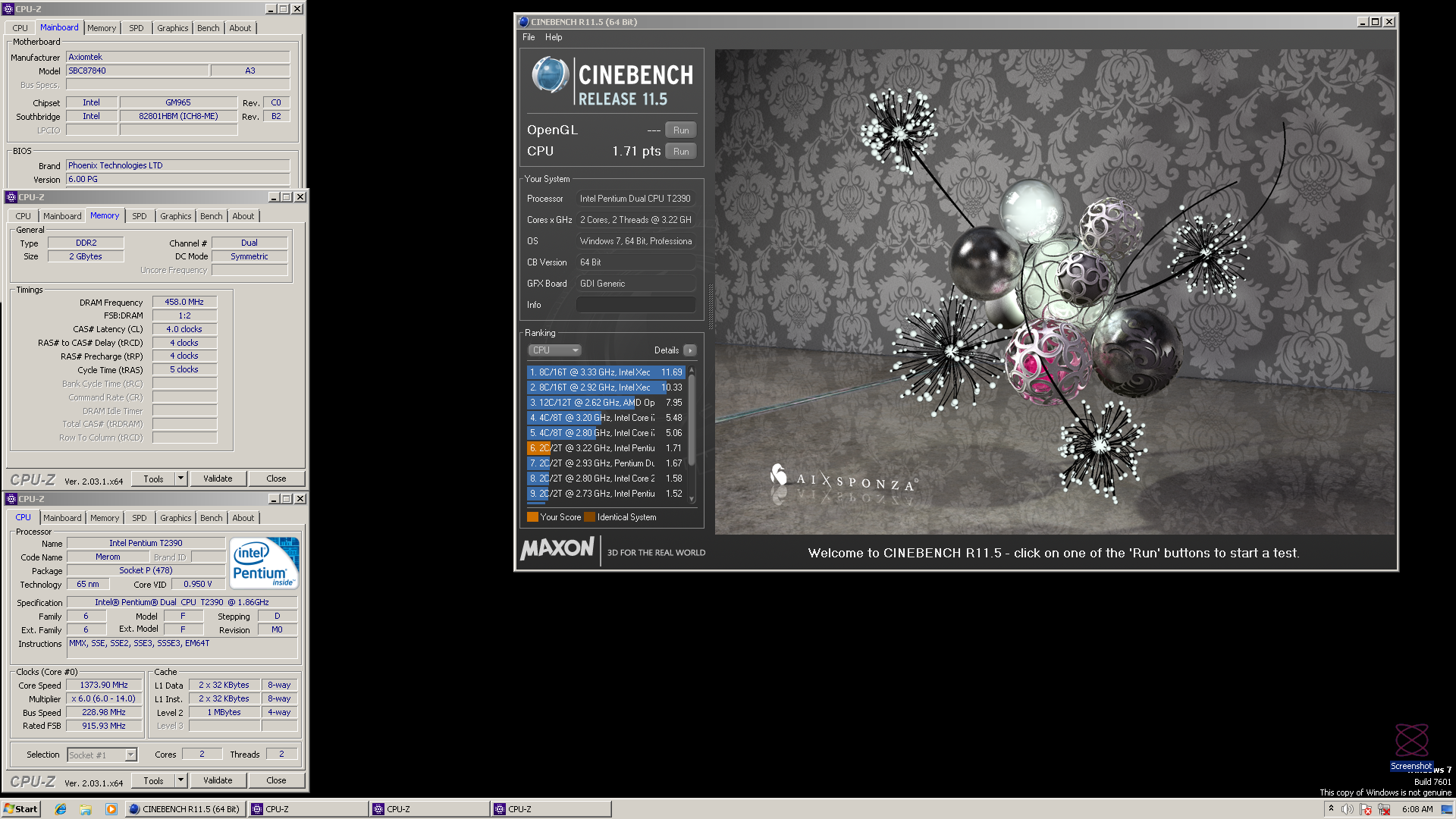This screenshot has height=819, width=1456.
Task: Click Close in the CPU-Z processor window
Action: pos(276,780)
